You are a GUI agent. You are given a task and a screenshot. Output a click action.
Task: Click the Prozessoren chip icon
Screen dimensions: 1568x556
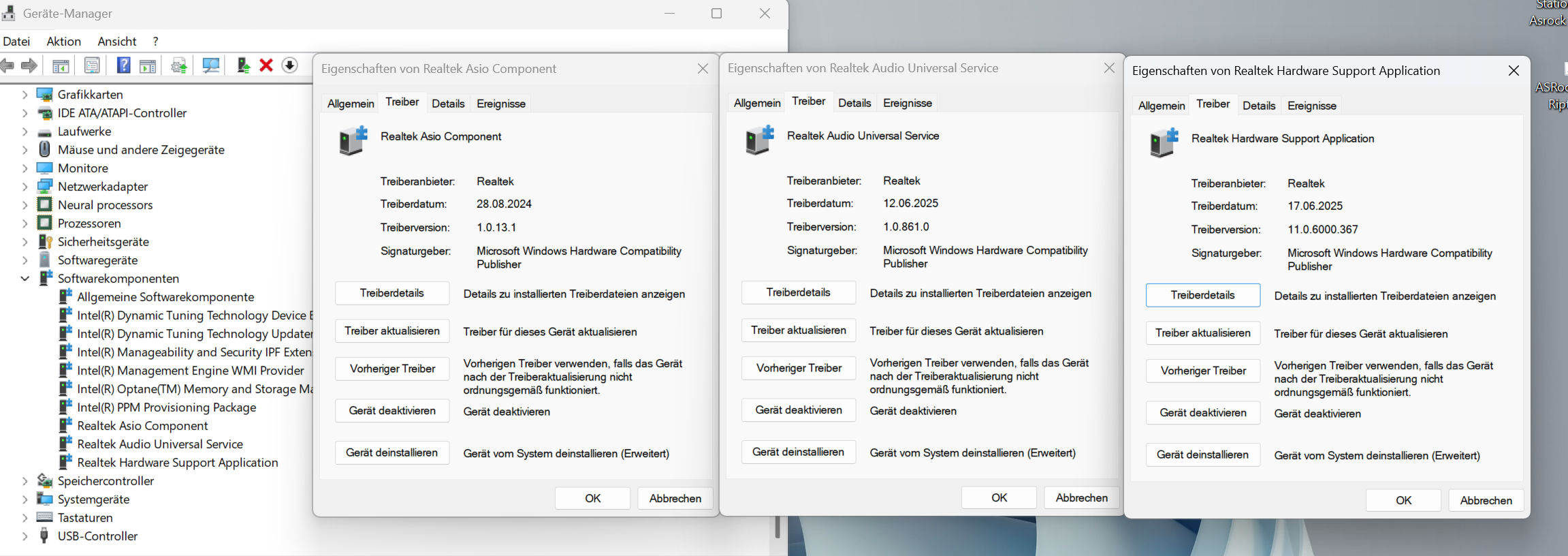[x=44, y=223]
